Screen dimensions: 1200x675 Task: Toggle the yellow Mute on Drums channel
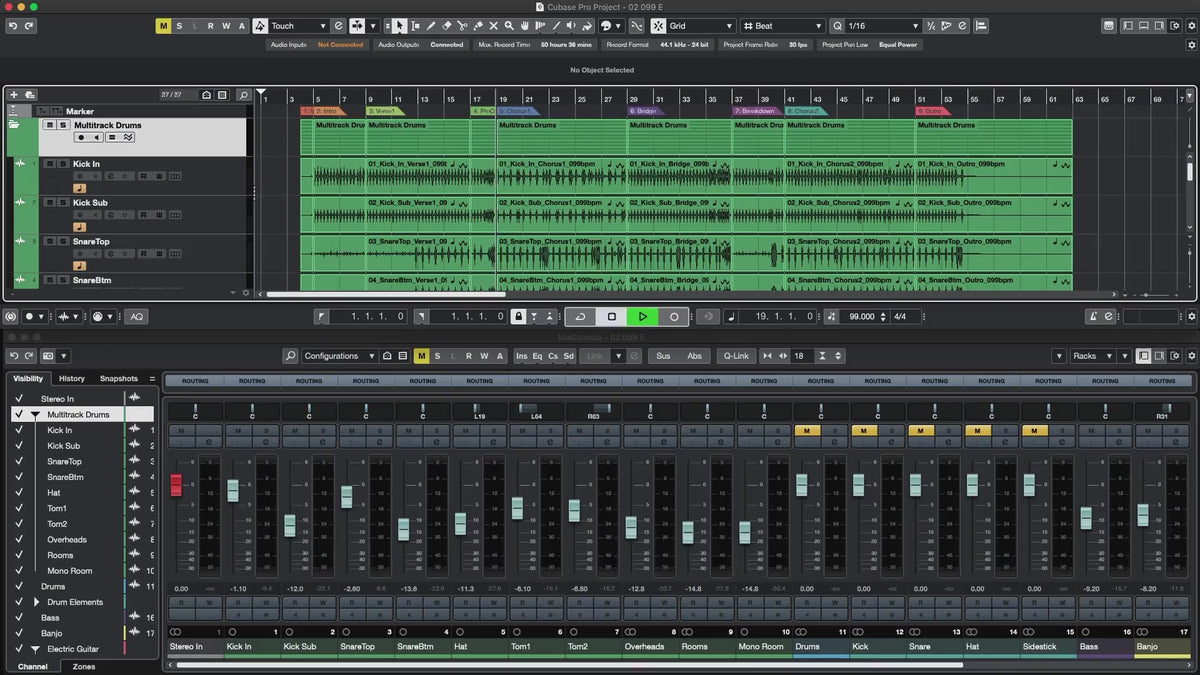(806, 431)
